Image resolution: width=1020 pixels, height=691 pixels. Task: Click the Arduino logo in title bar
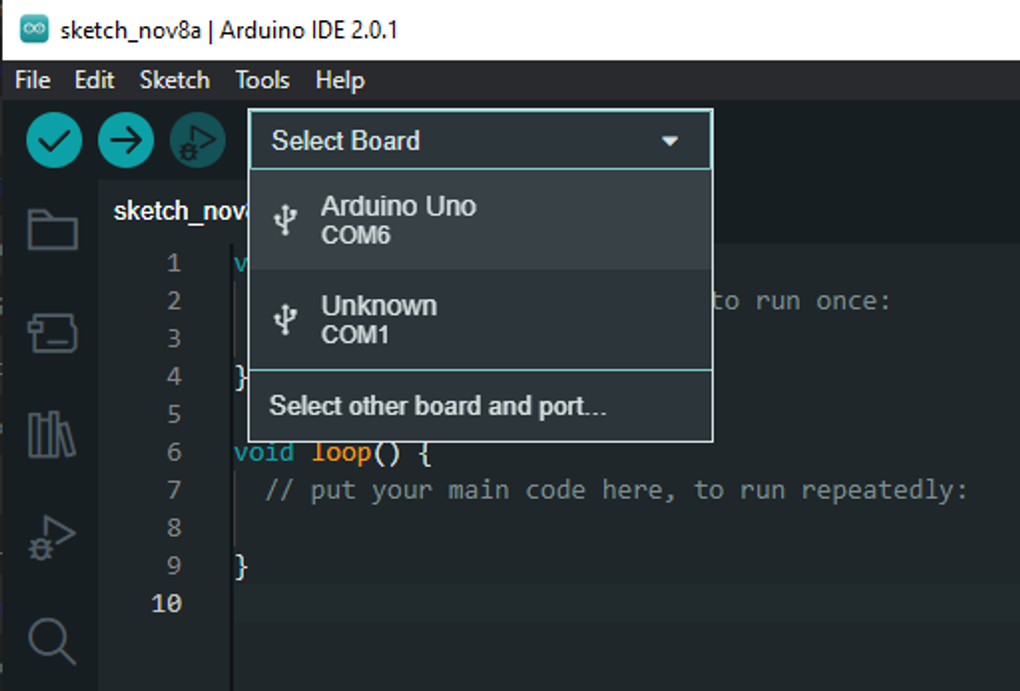[34, 29]
